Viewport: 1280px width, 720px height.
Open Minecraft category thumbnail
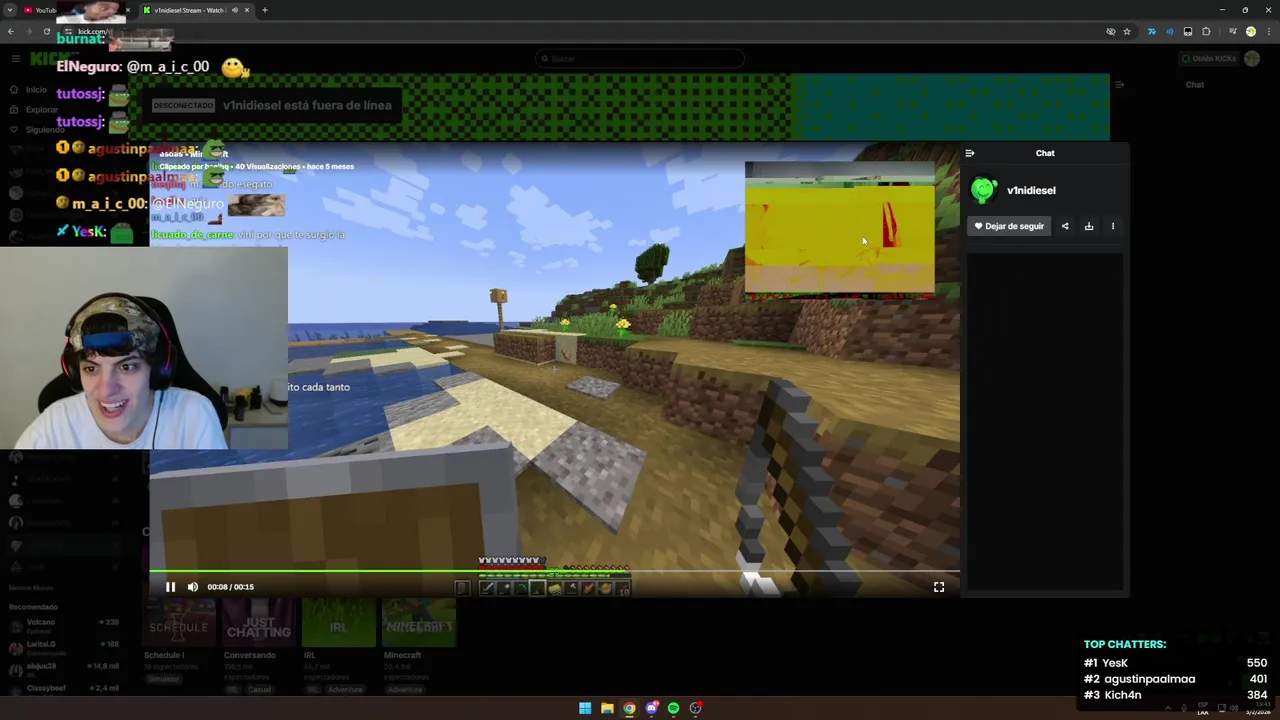(x=419, y=623)
